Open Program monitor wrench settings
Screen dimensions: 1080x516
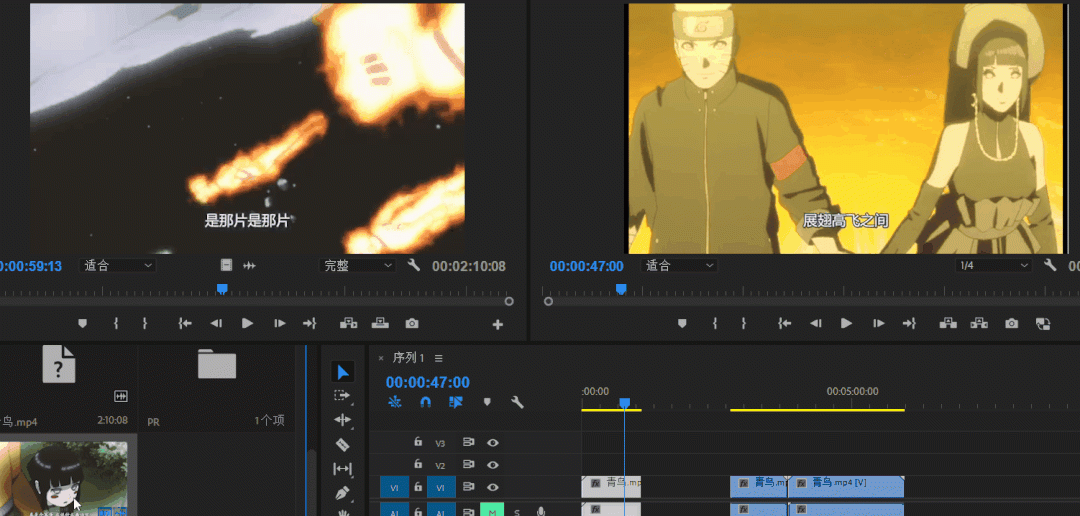pos(1050,265)
